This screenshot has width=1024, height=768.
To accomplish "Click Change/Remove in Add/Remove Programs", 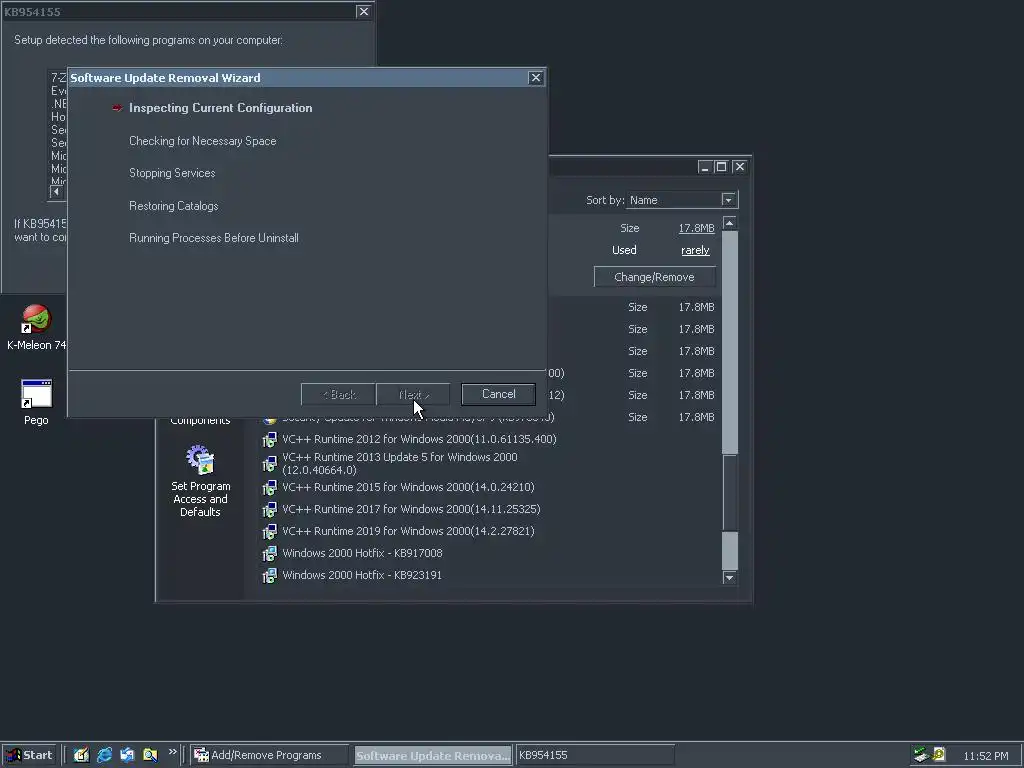I will coord(654,277).
